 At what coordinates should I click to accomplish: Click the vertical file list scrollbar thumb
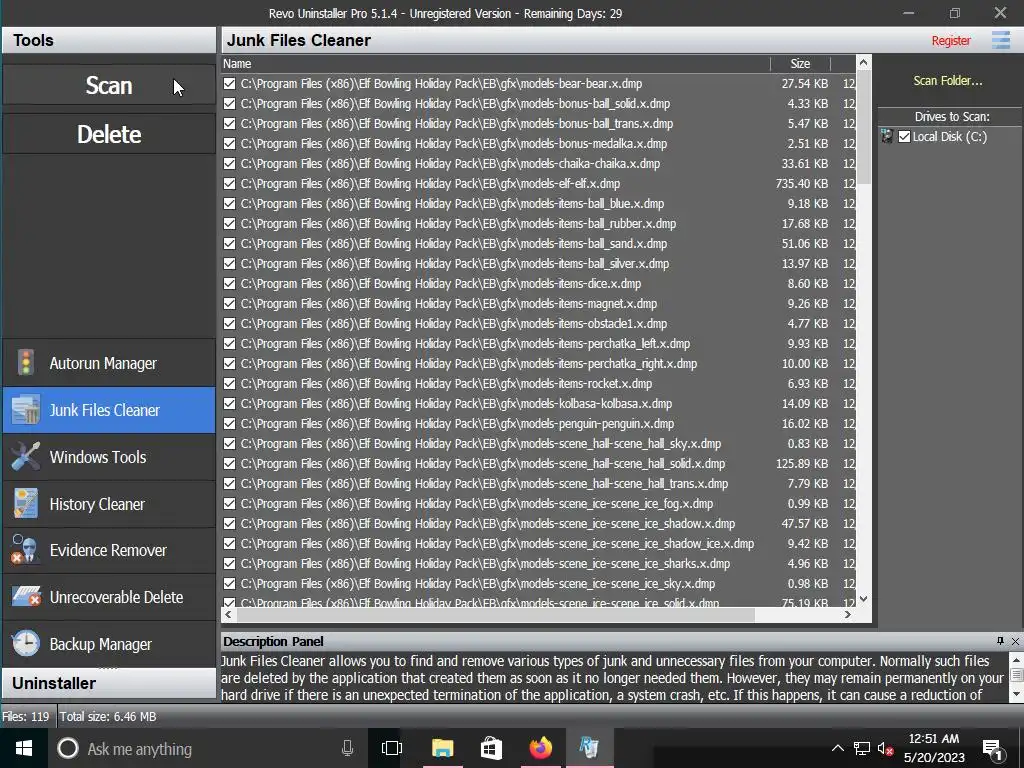click(x=863, y=127)
